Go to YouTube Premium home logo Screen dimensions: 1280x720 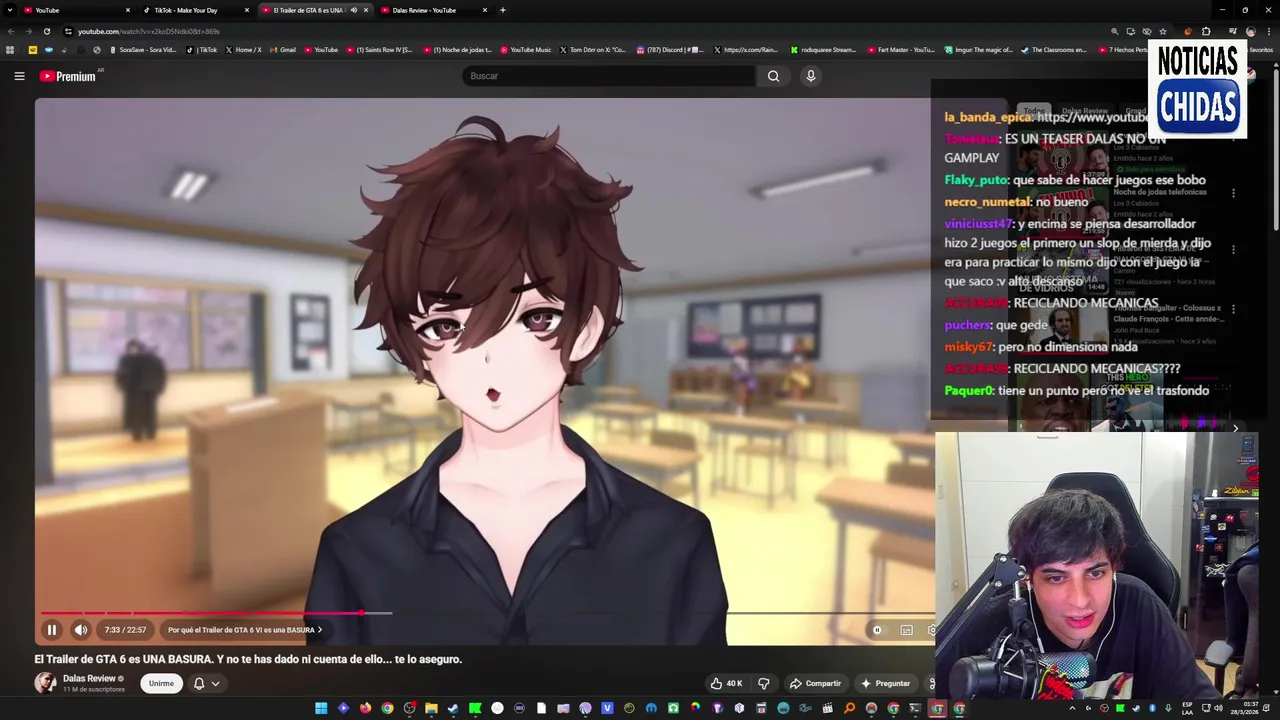[x=68, y=76]
